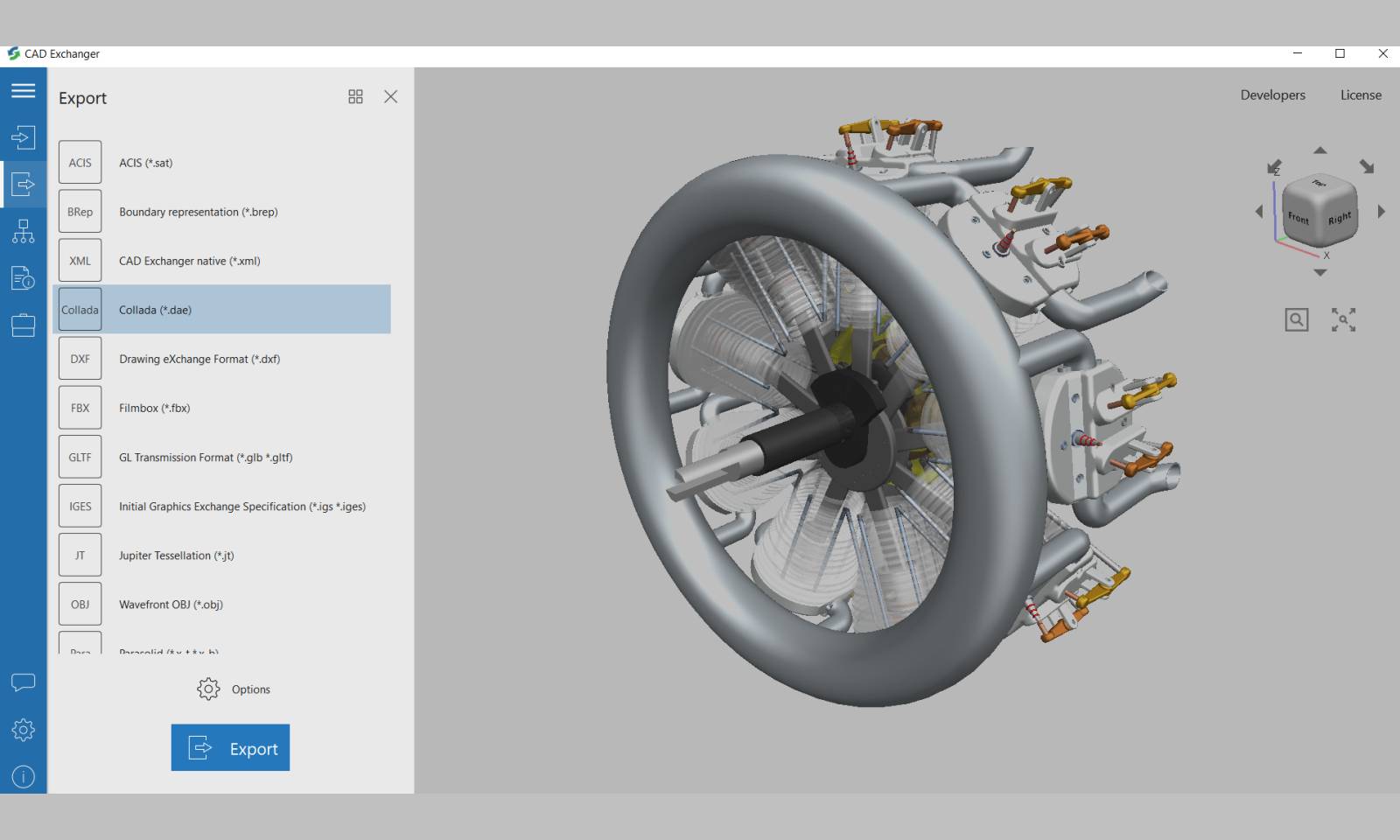Rotate view left with left arrow
The image size is (1400, 840).
pyautogui.click(x=1259, y=211)
